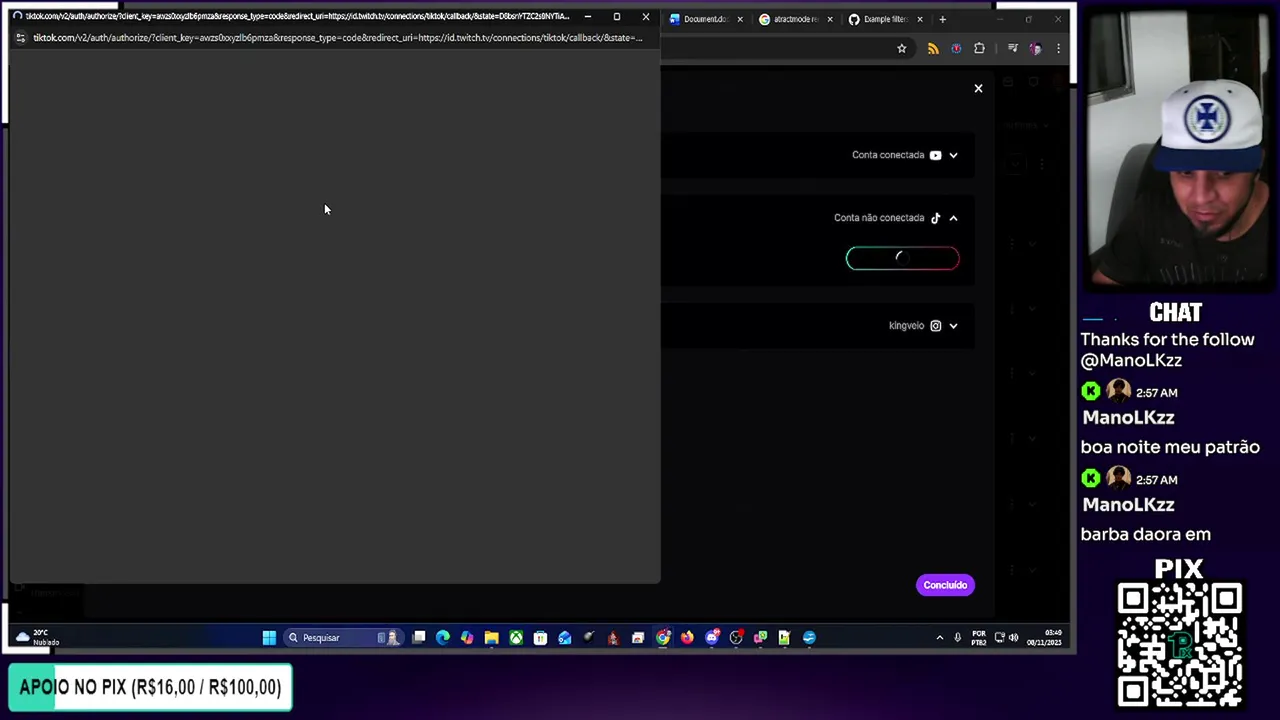Collapse the Conta não conectada TikTok row
The image size is (1280, 720).
click(953, 218)
